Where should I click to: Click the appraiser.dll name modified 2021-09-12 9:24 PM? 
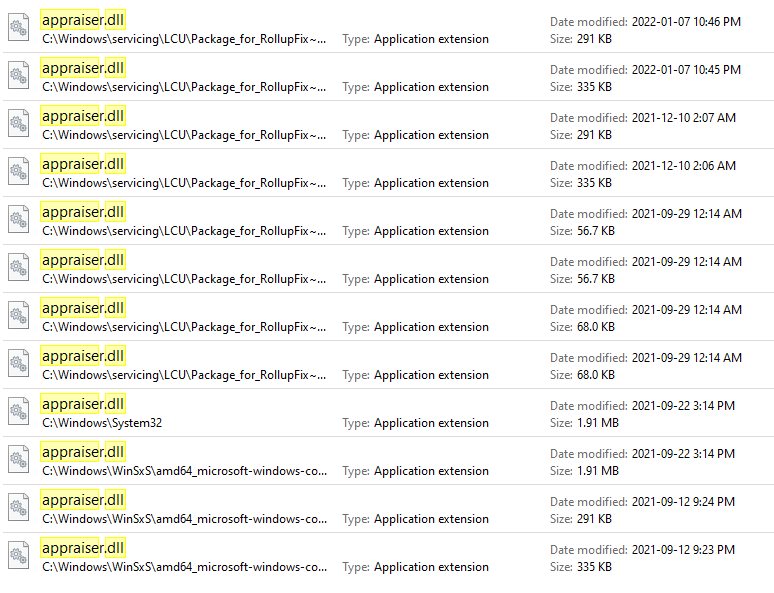pyautogui.click(x=83, y=499)
